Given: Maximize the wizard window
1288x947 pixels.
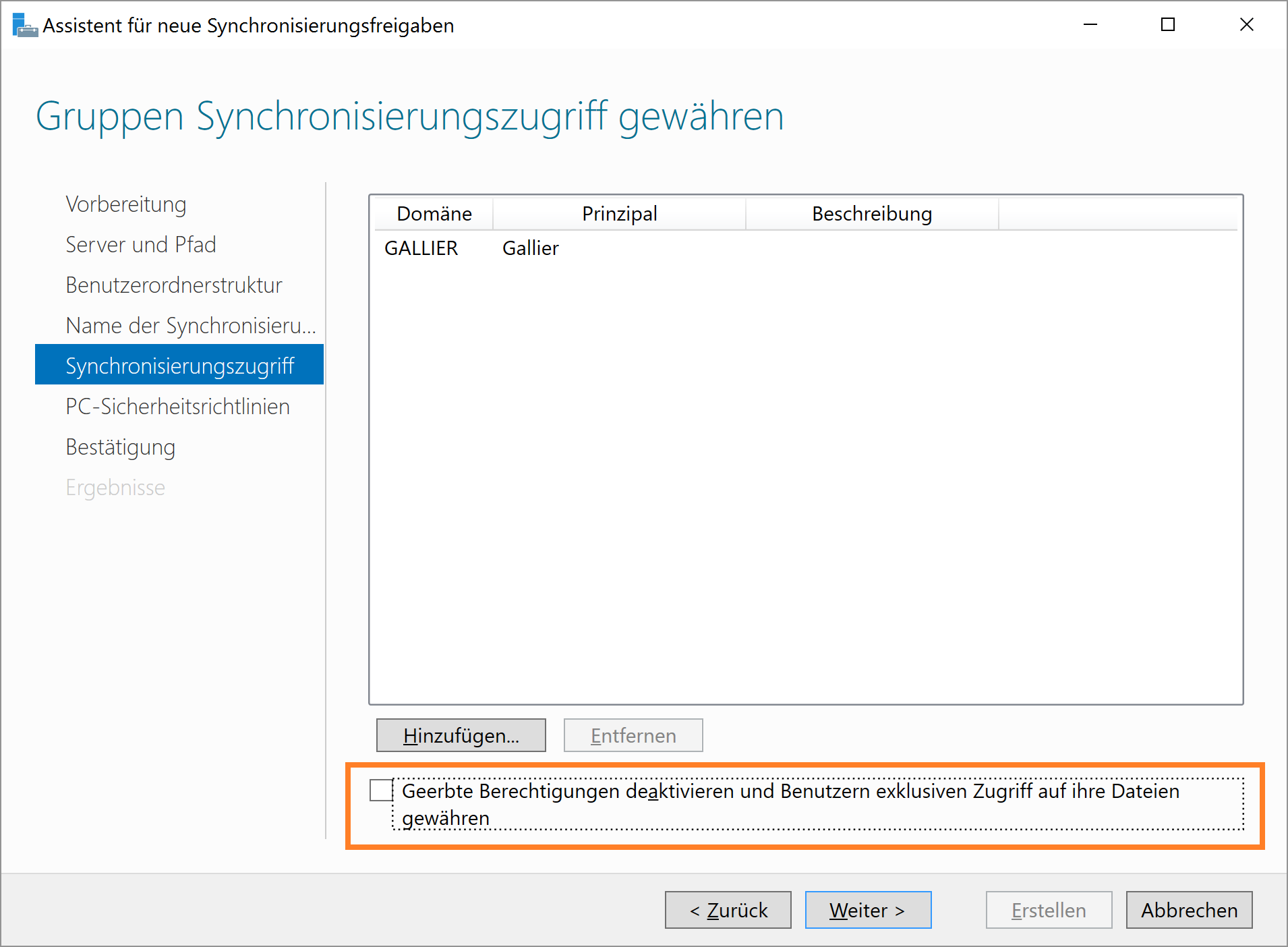Looking at the screenshot, I should (x=1168, y=25).
